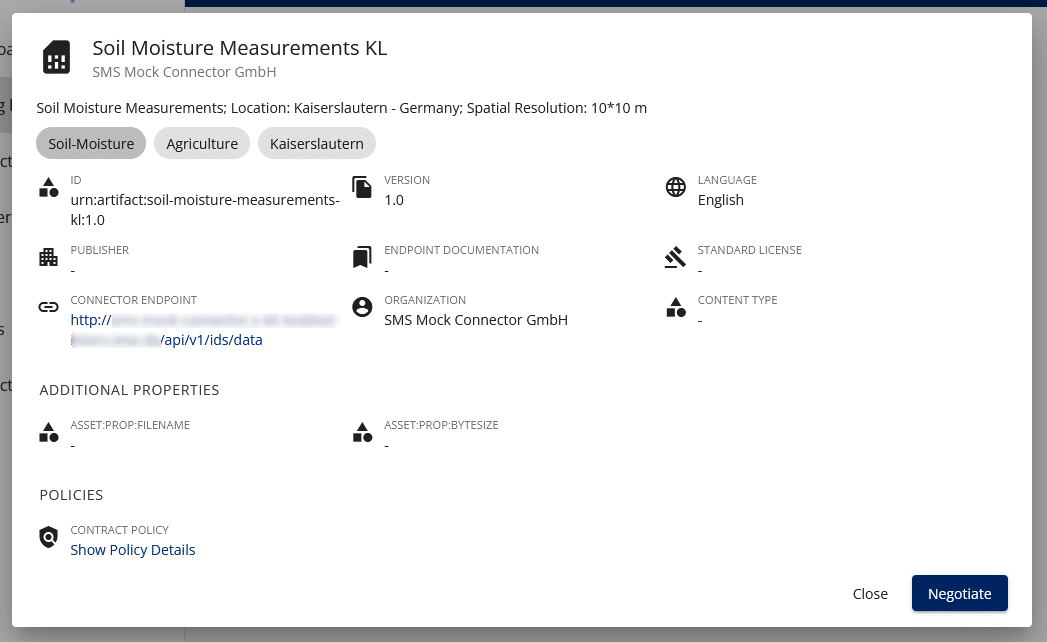Click the STANDARD LICENSE label
The height and width of the screenshot is (642, 1047).
coord(750,250)
